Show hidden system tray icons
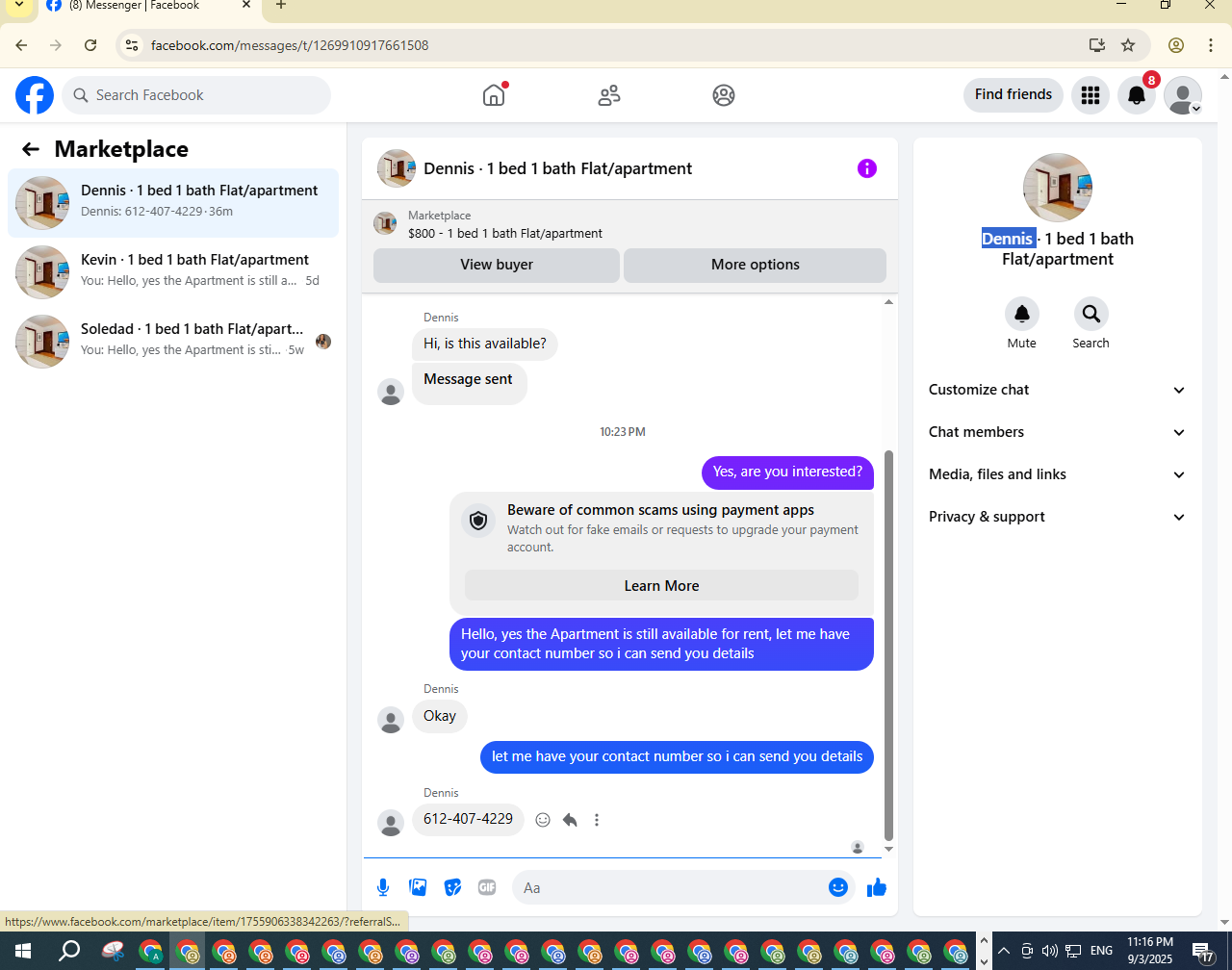Viewport: 1232px width, 970px height. pyautogui.click(x=1004, y=951)
